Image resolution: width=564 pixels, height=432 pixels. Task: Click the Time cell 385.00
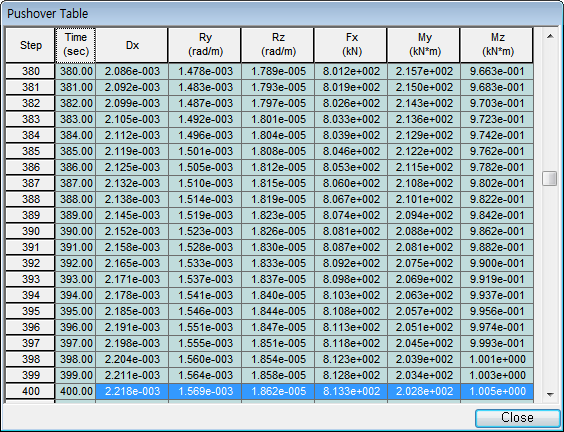(x=76, y=151)
